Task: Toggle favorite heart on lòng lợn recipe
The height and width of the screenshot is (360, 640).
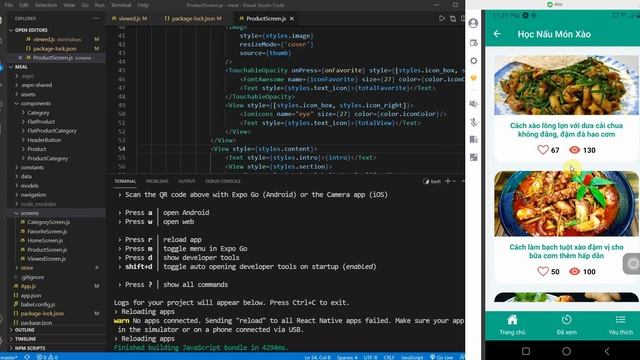Action: coord(543,150)
